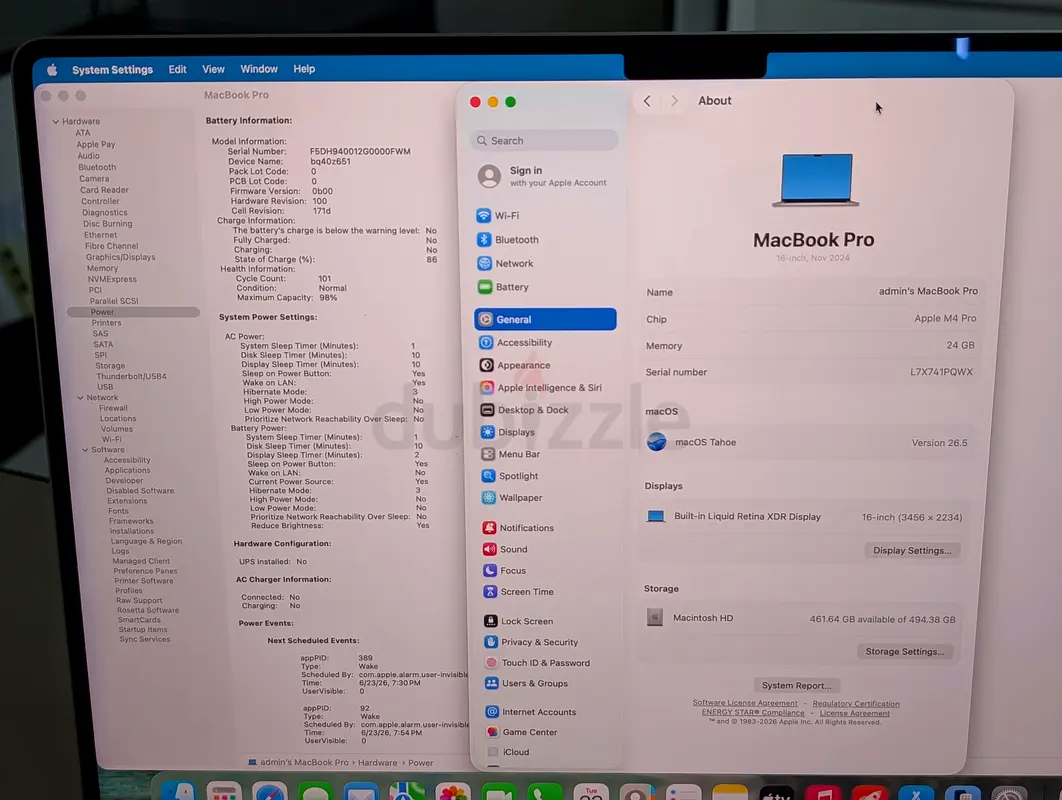Image resolution: width=1062 pixels, height=800 pixels.
Task: Select General in settings sidebar
Action: coord(545,319)
